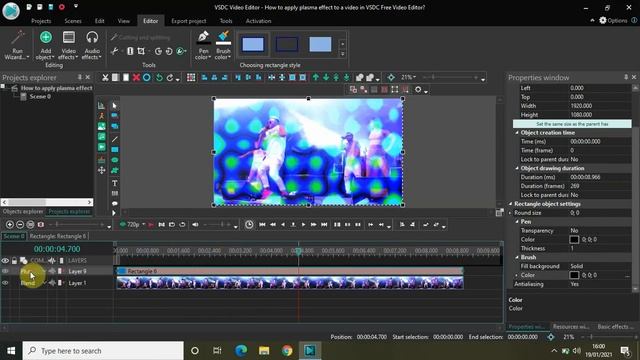This screenshot has width=640, height=360.
Task: Click the Width value field 1920.000
Action: tap(600, 106)
